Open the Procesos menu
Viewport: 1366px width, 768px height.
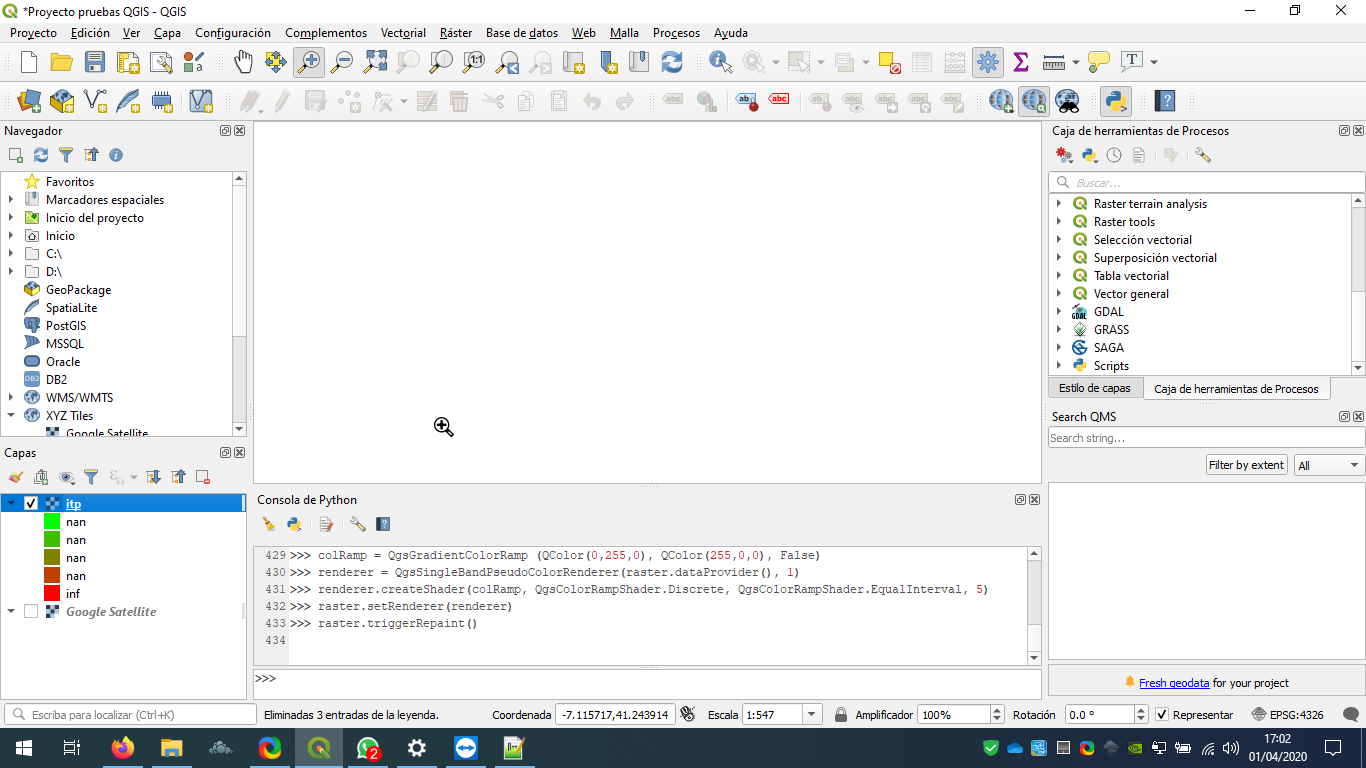point(676,33)
